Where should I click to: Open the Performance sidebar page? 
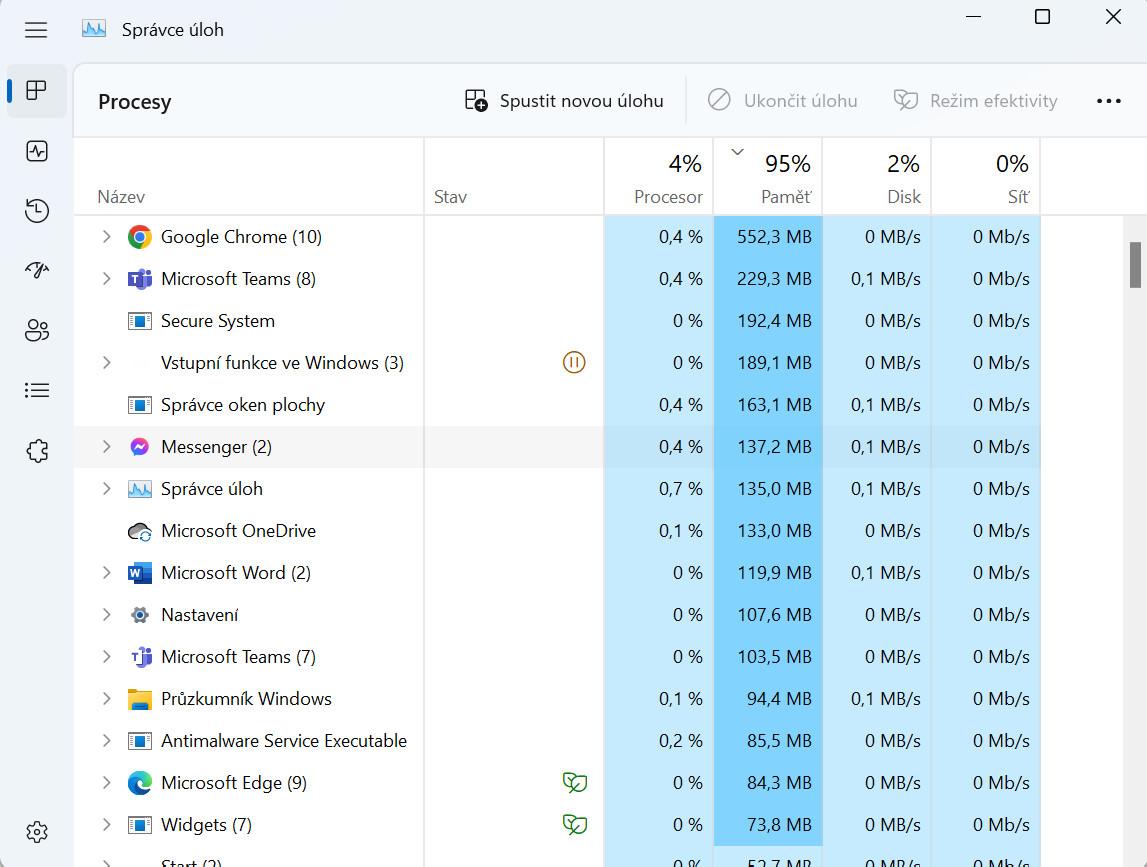(37, 151)
